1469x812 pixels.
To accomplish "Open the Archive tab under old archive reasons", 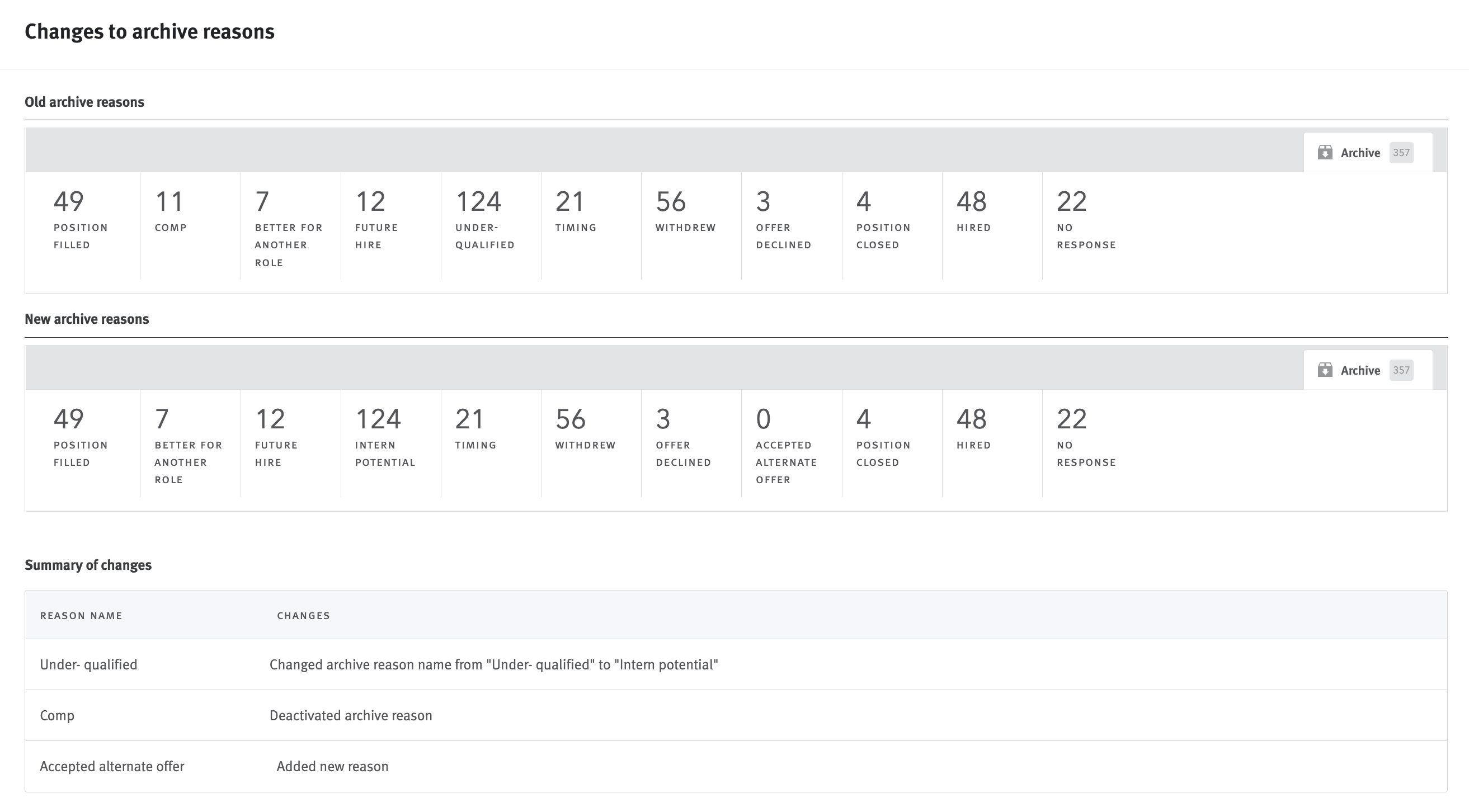I will [x=1360, y=153].
